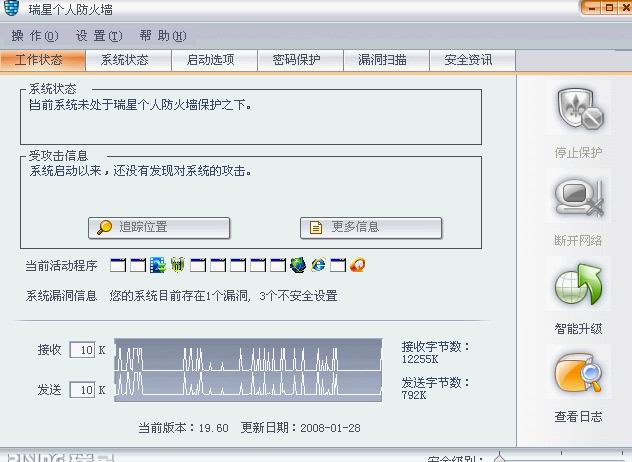Click the 当前版本 value 19.60
Viewport: 632px width, 462px height.
[x=214, y=428]
